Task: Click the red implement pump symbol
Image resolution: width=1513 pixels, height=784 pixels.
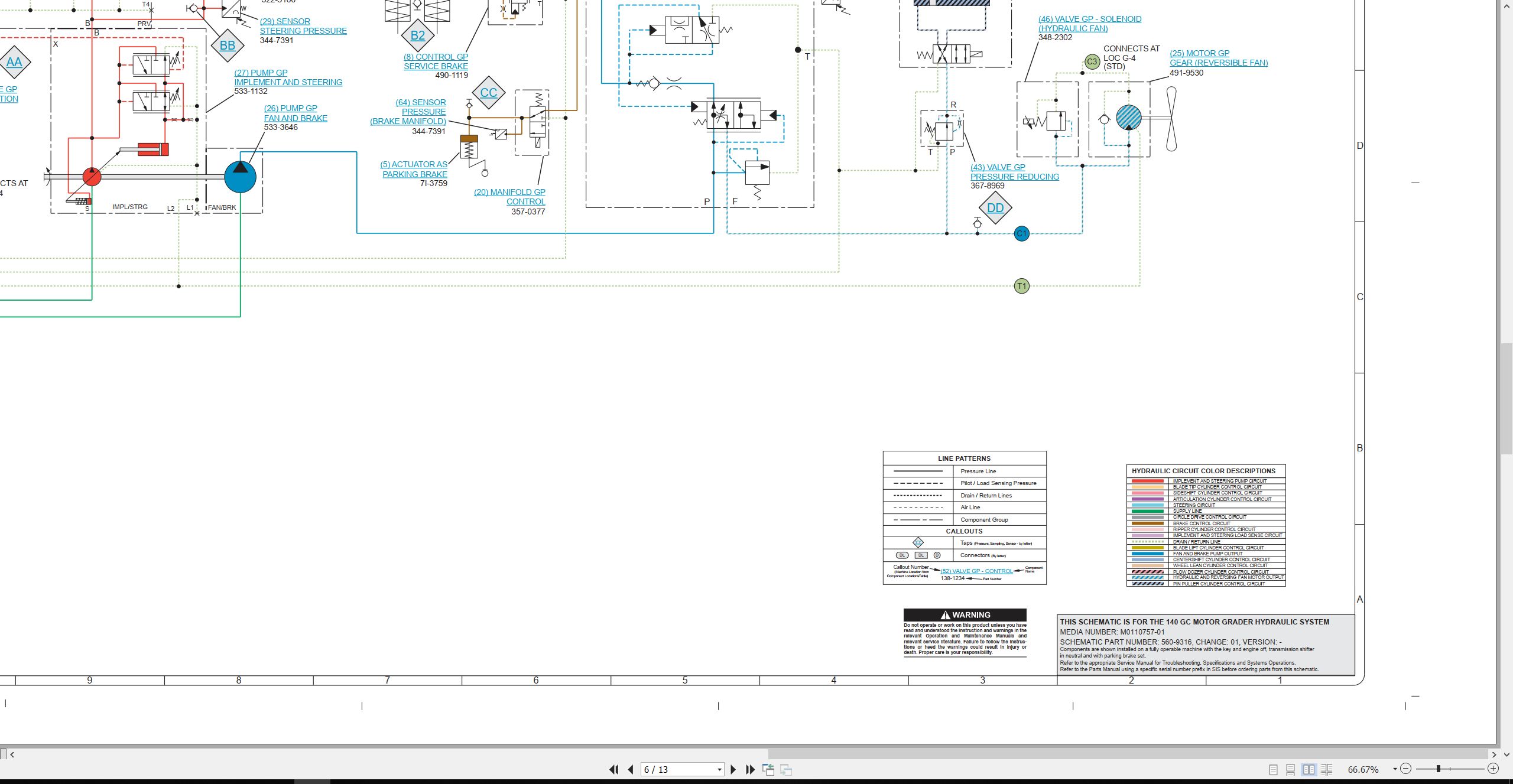Action: 92,177
